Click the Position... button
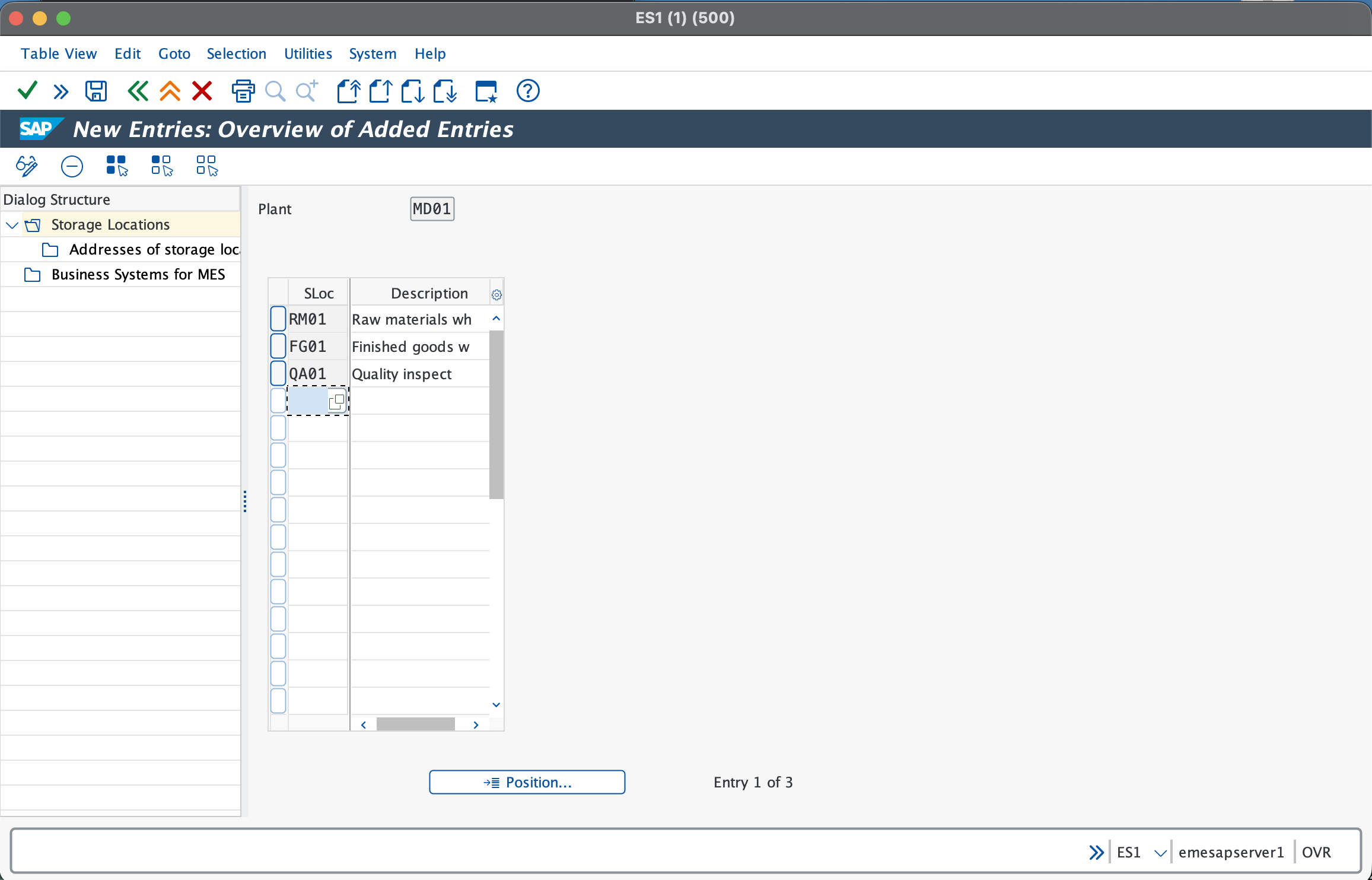Viewport: 1372px width, 880px height. (527, 782)
